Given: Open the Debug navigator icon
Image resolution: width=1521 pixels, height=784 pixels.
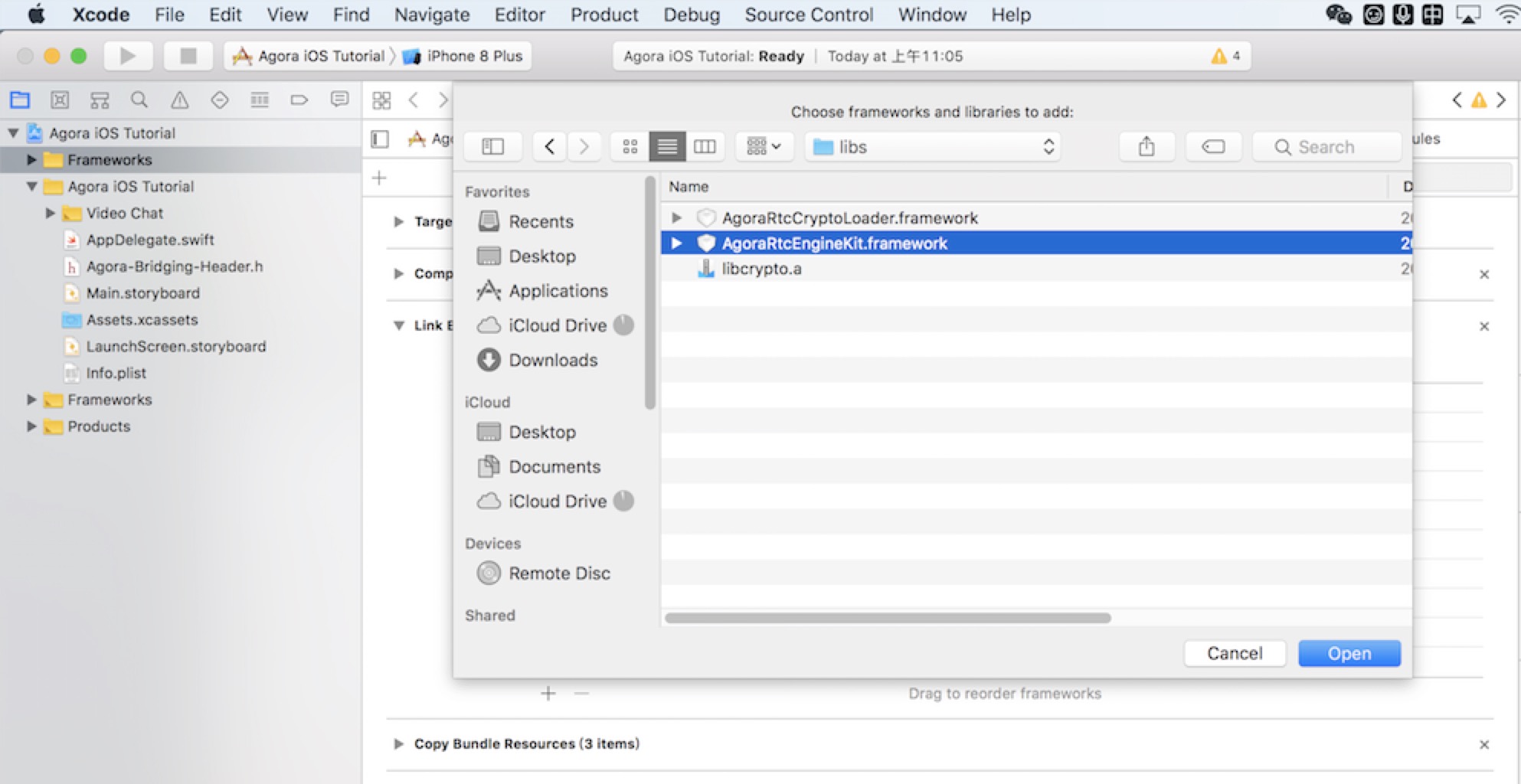Looking at the screenshot, I should (260, 100).
